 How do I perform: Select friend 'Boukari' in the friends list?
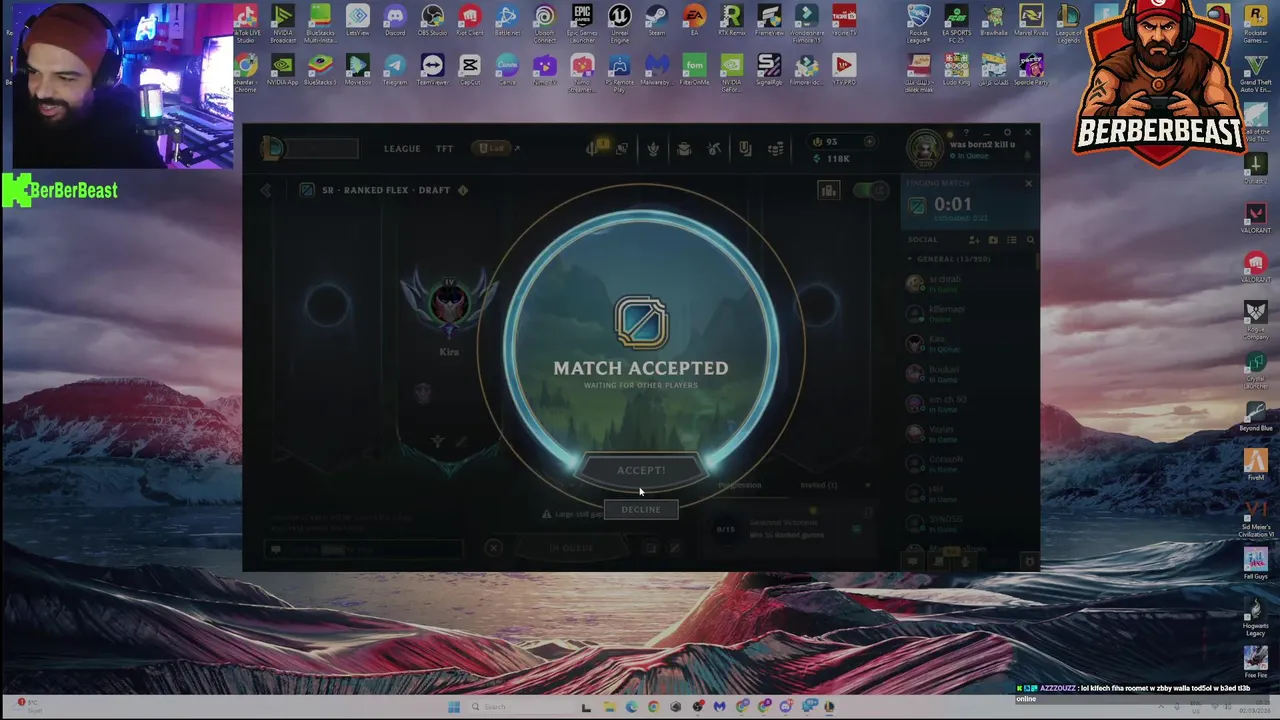point(970,373)
